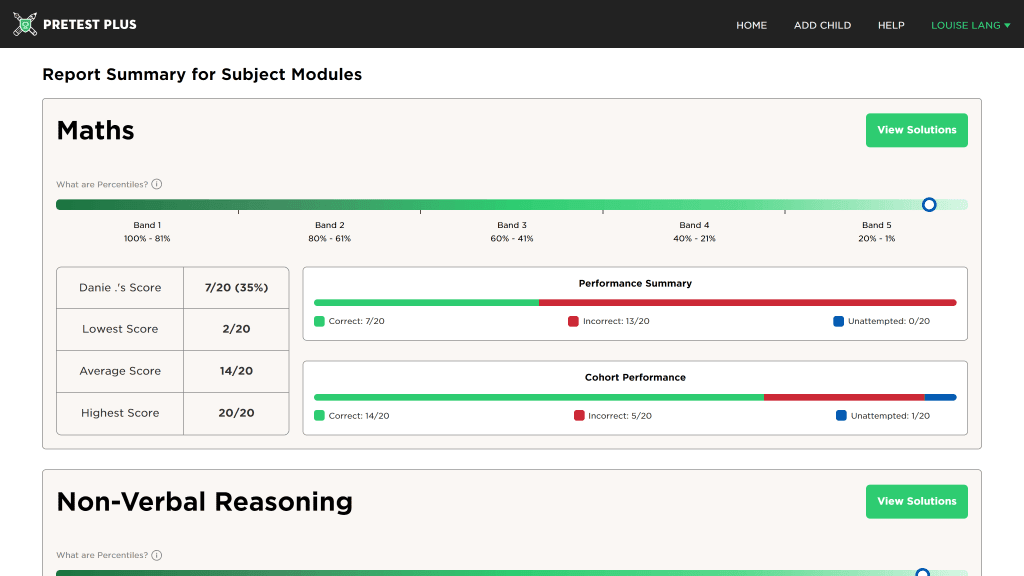Viewport: 1024px width, 576px height.
Task: Click the blue Unattempted legend icon in Cohort Performance
Action: 839,415
